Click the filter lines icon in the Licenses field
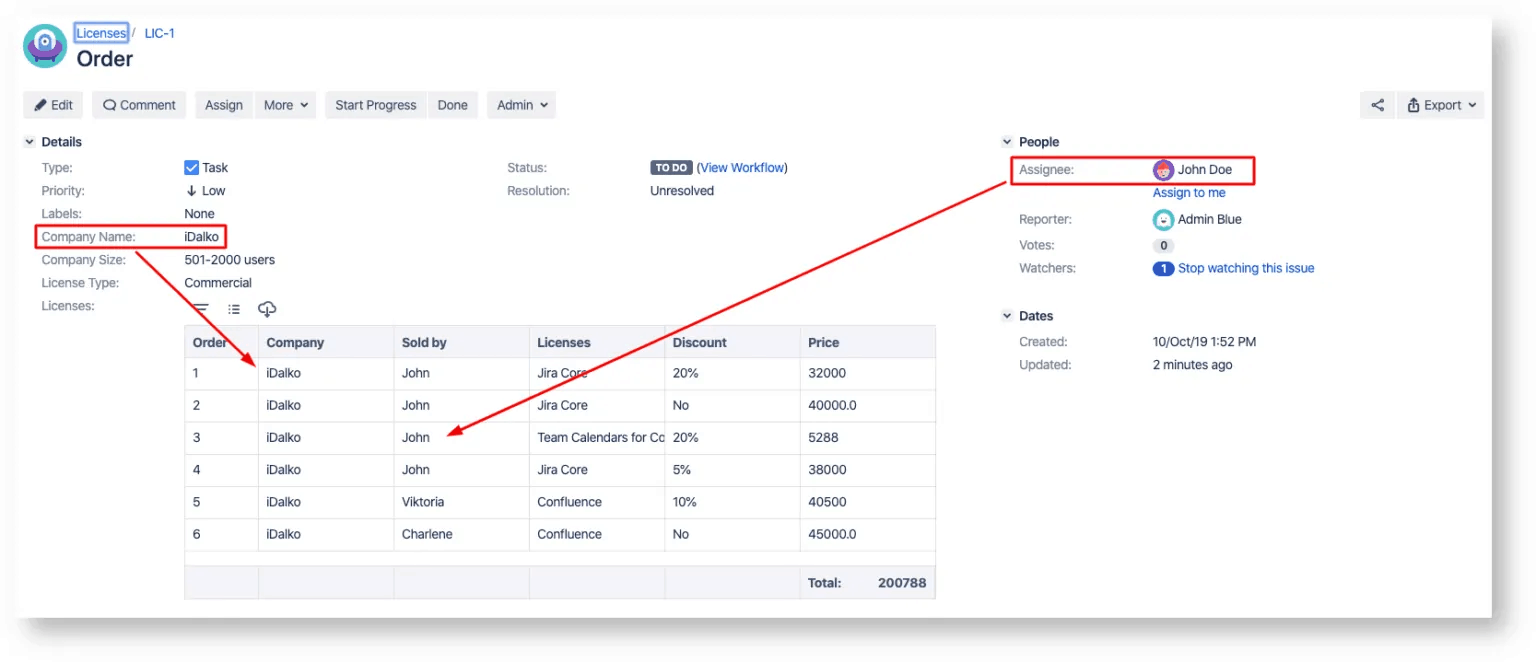The image size is (1536, 662). [199, 309]
